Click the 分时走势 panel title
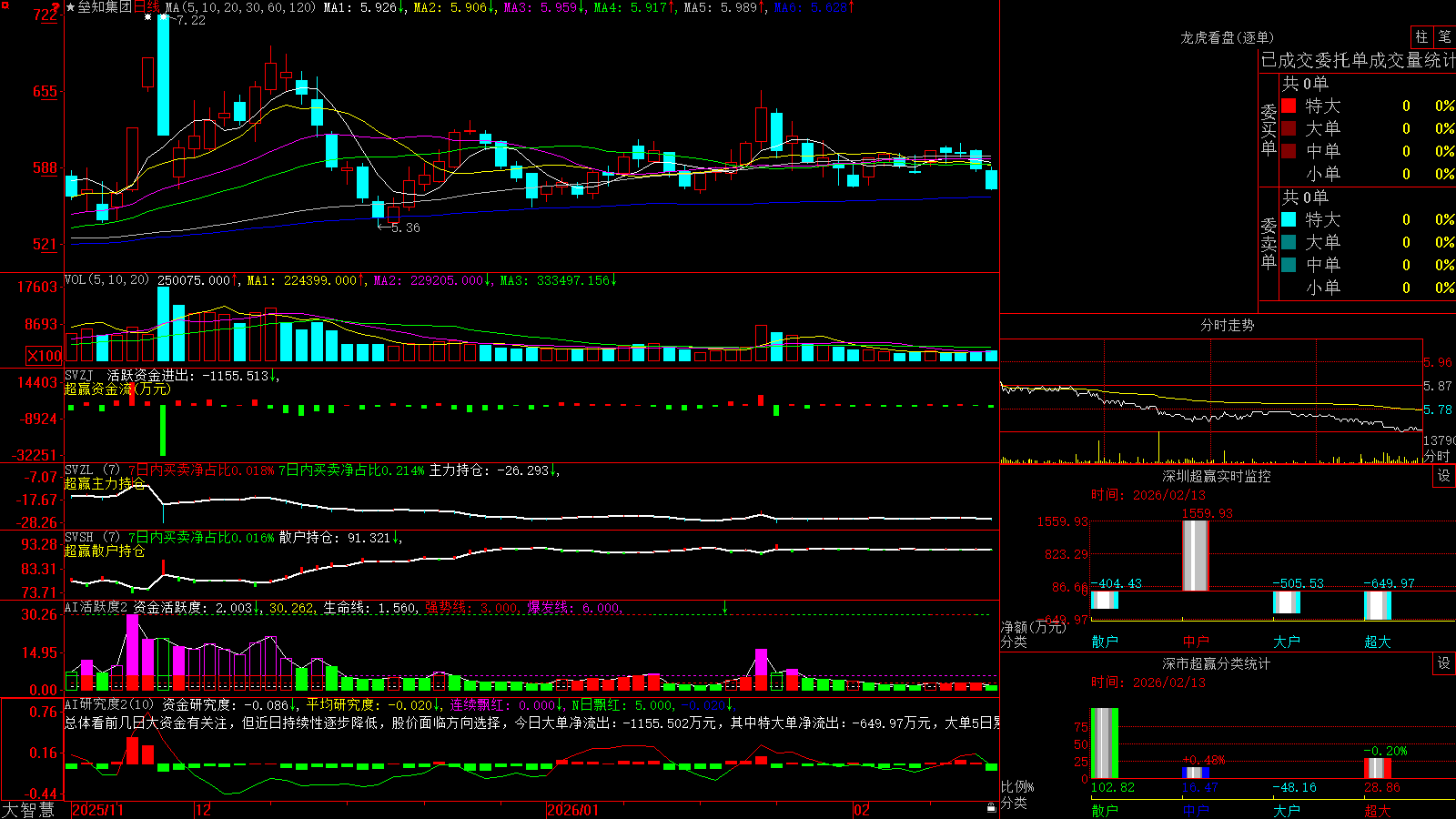Viewport: 1456px width, 819px height. pyautogui.click(x=1227, y=325)
